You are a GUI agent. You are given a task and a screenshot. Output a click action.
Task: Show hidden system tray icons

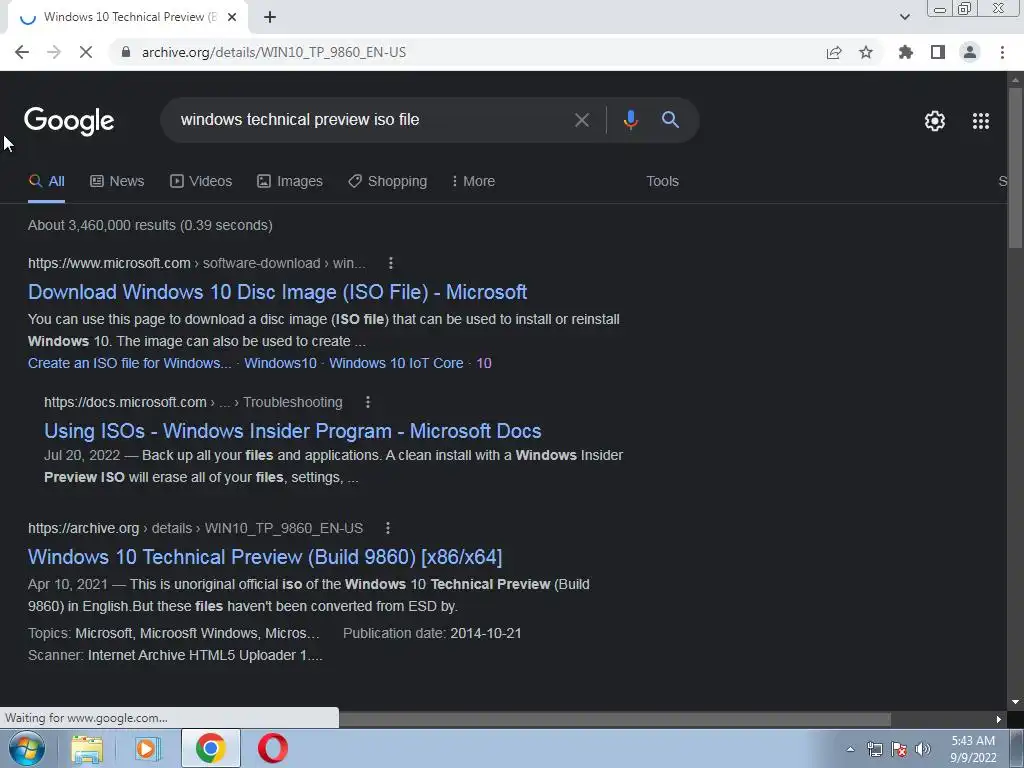tap(850, 749)
